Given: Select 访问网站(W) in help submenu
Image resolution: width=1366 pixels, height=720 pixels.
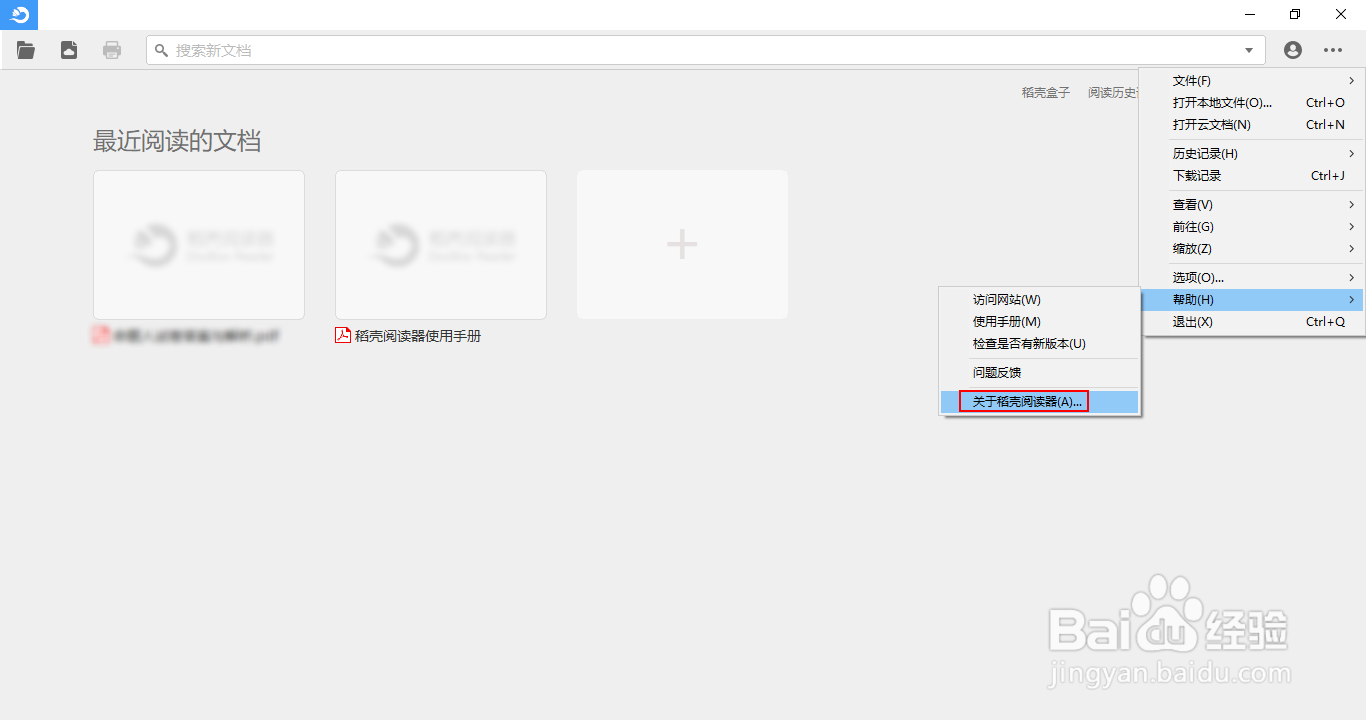Looking at the screenshot, I should click(1040, 300).
